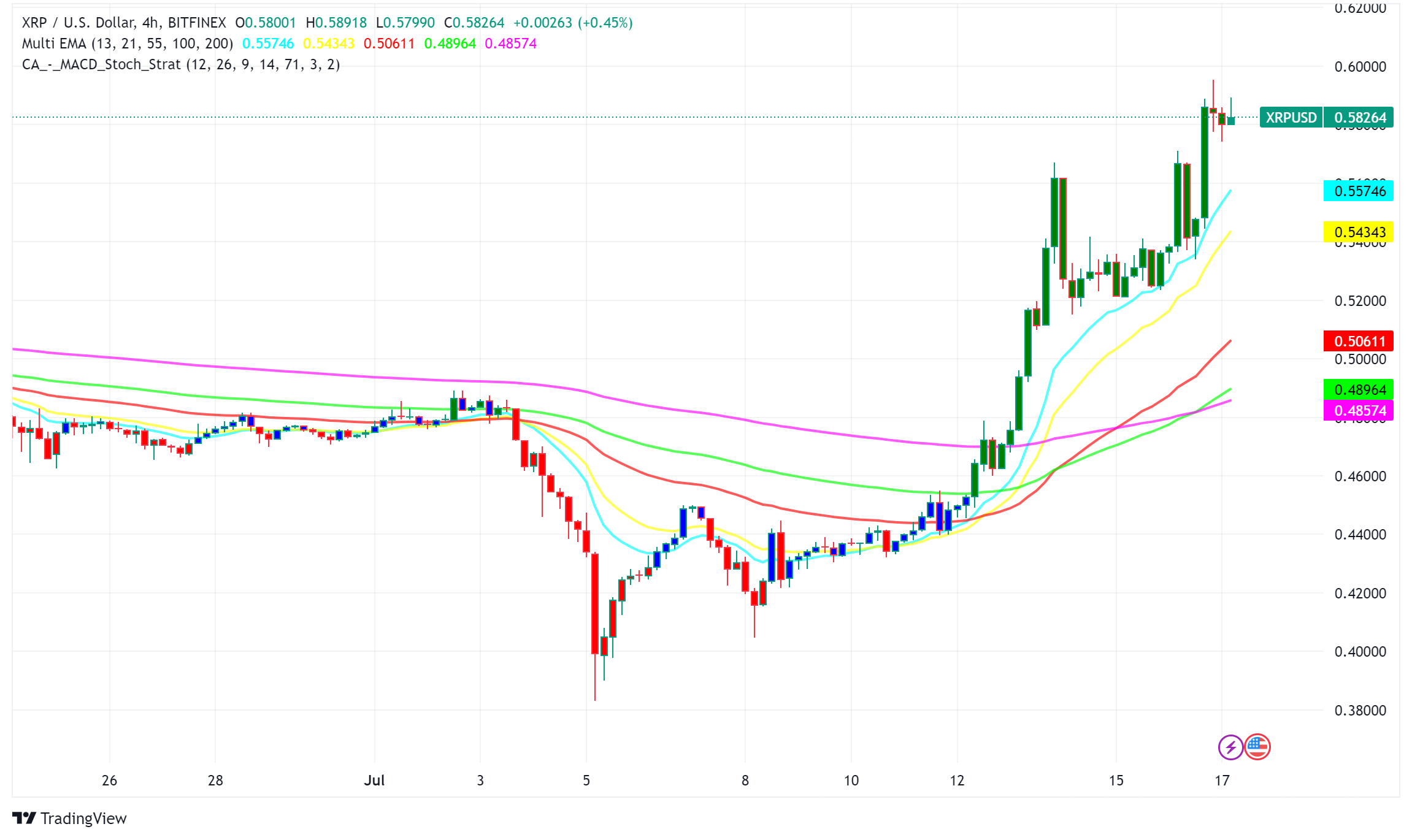Click the purple lightning bolt icon

click(1230, 747)
